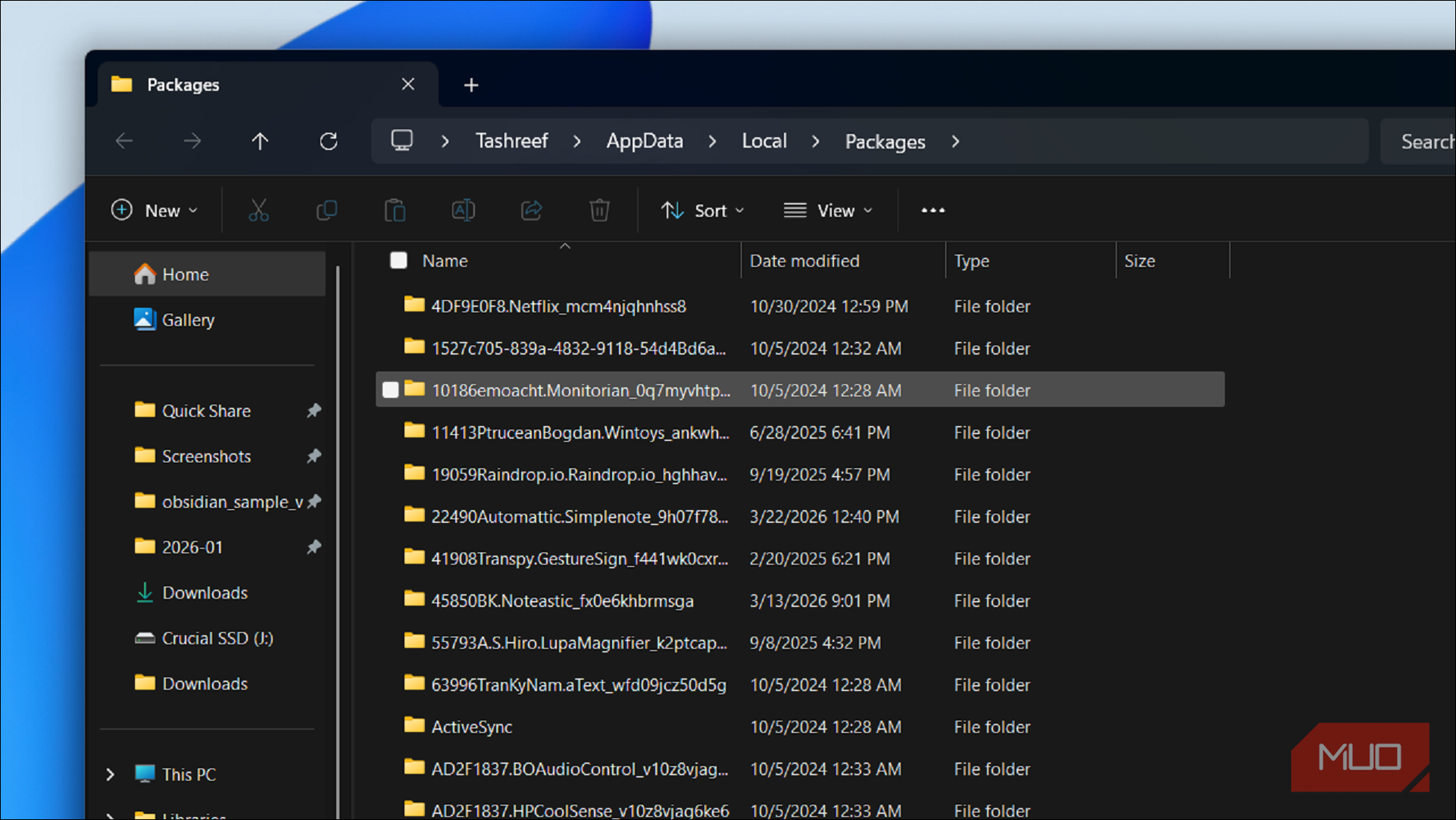Screen dimensions: 1456x820
Task: Click the Gallery icon in the sidebar
Action: pyautogui.click(x=145, y=319)
